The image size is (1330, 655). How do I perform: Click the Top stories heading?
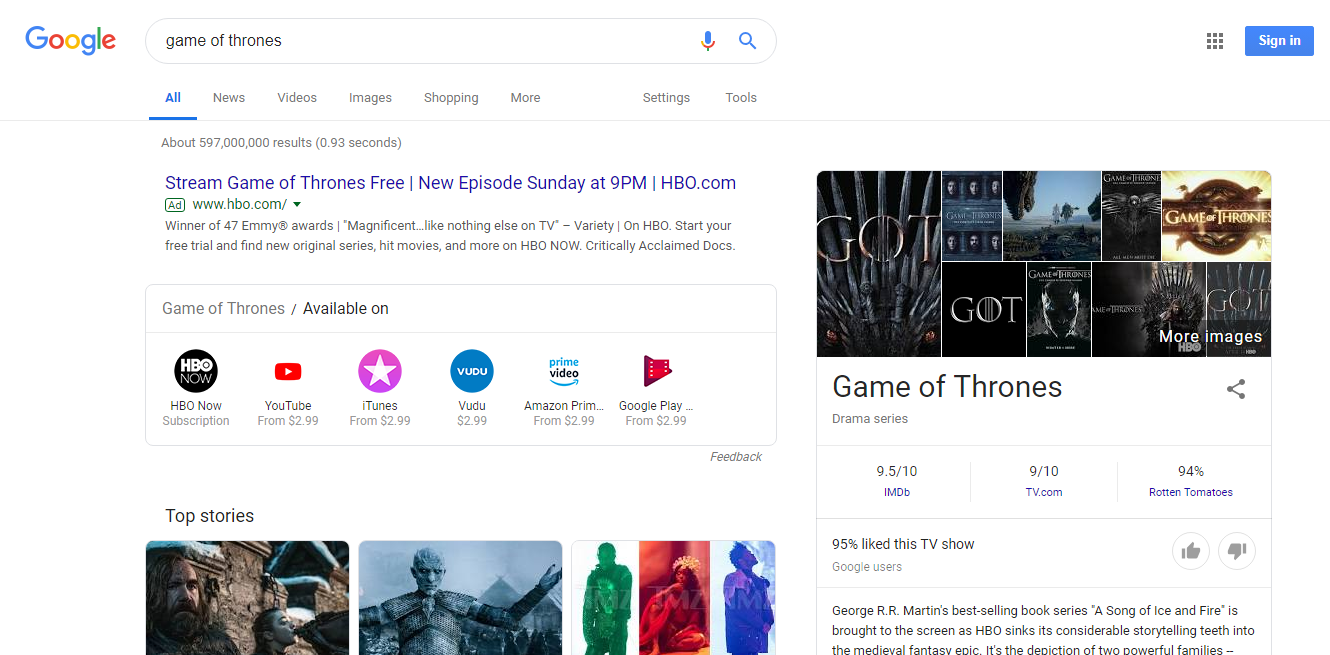click(210, 516)
